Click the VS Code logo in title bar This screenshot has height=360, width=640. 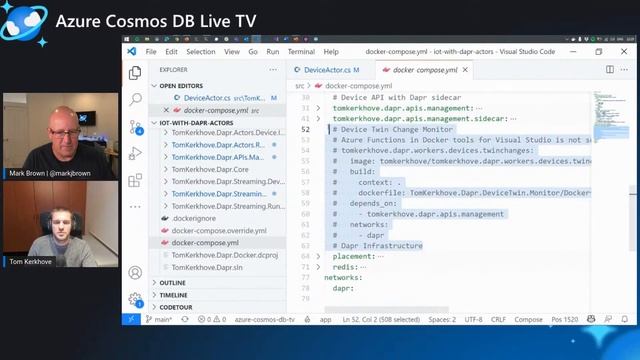(x=131, y=51)
